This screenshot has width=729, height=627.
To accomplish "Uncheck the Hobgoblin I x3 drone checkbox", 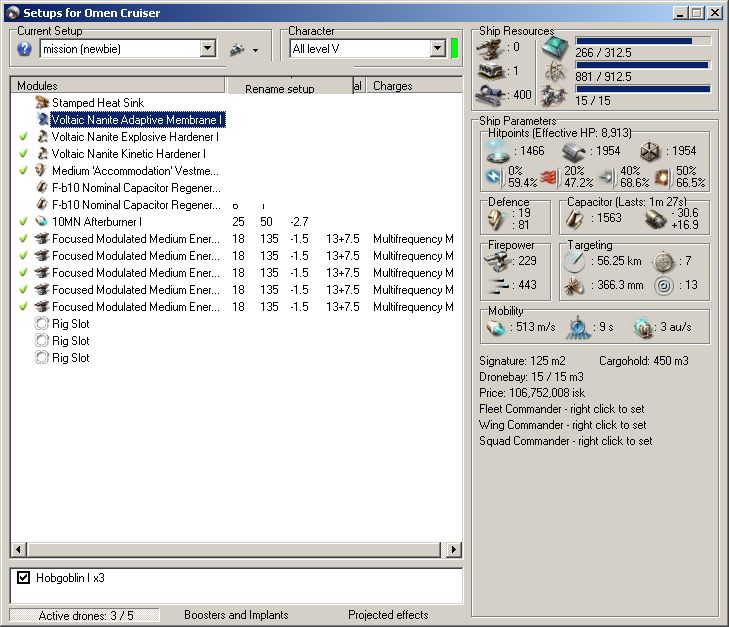I will coord(25,577).
